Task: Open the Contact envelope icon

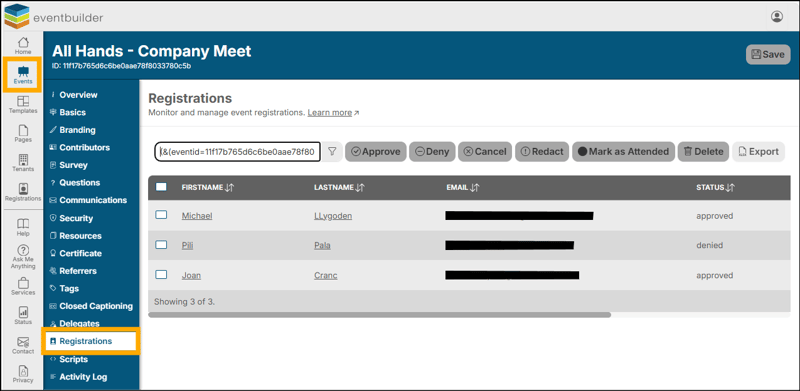Action: click(x=23, y=345)
